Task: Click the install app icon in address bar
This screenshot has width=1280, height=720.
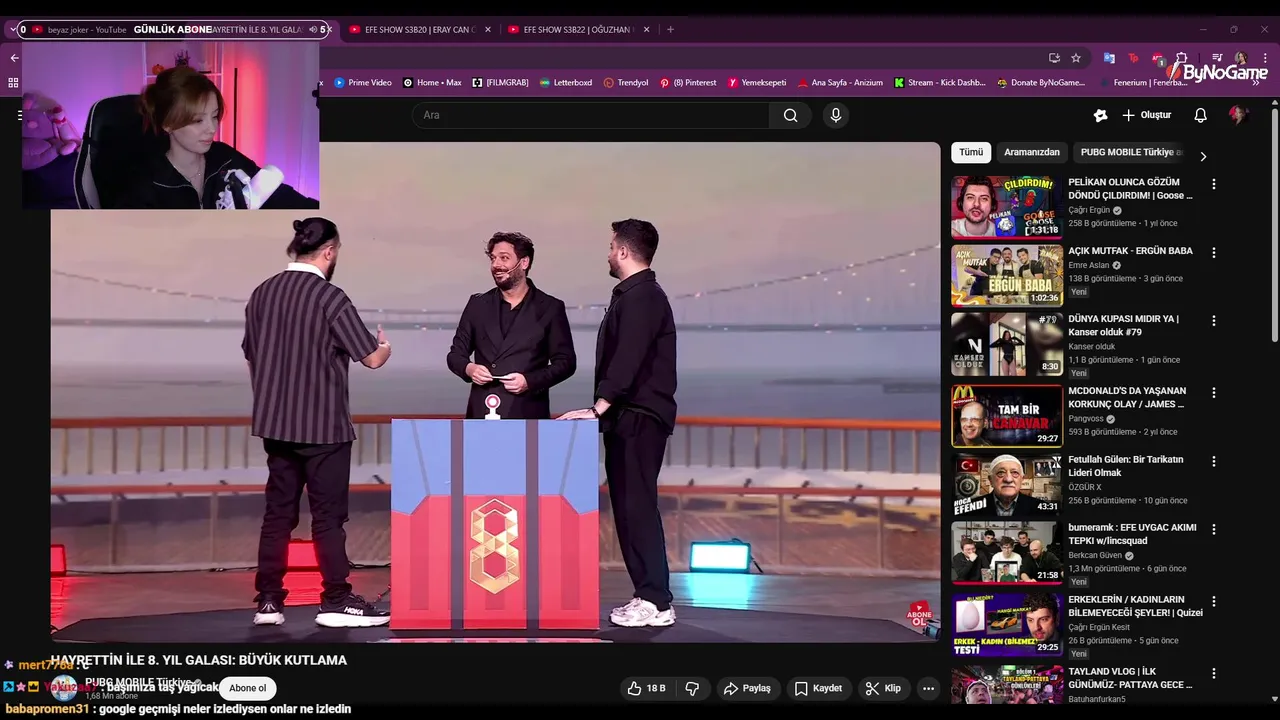Action: click(x=1054, y=58)
